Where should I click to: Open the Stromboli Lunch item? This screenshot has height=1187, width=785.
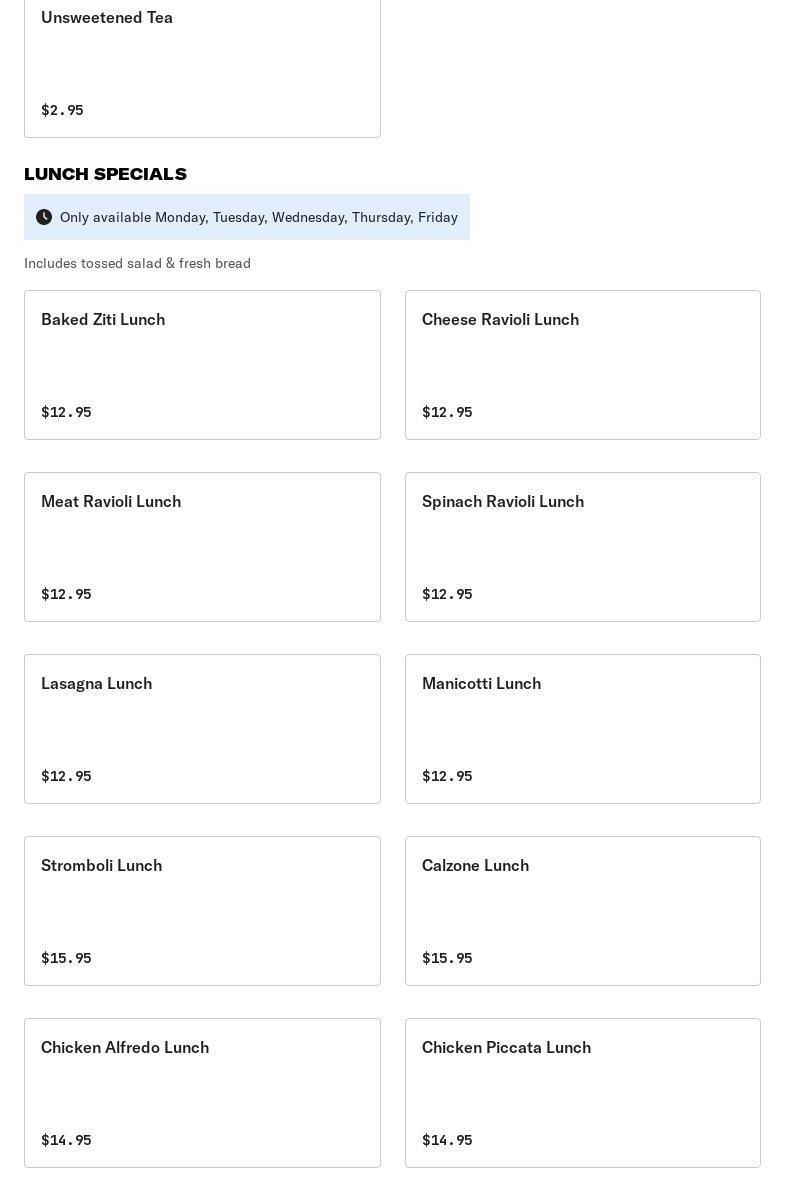click(x=202, y=911)
